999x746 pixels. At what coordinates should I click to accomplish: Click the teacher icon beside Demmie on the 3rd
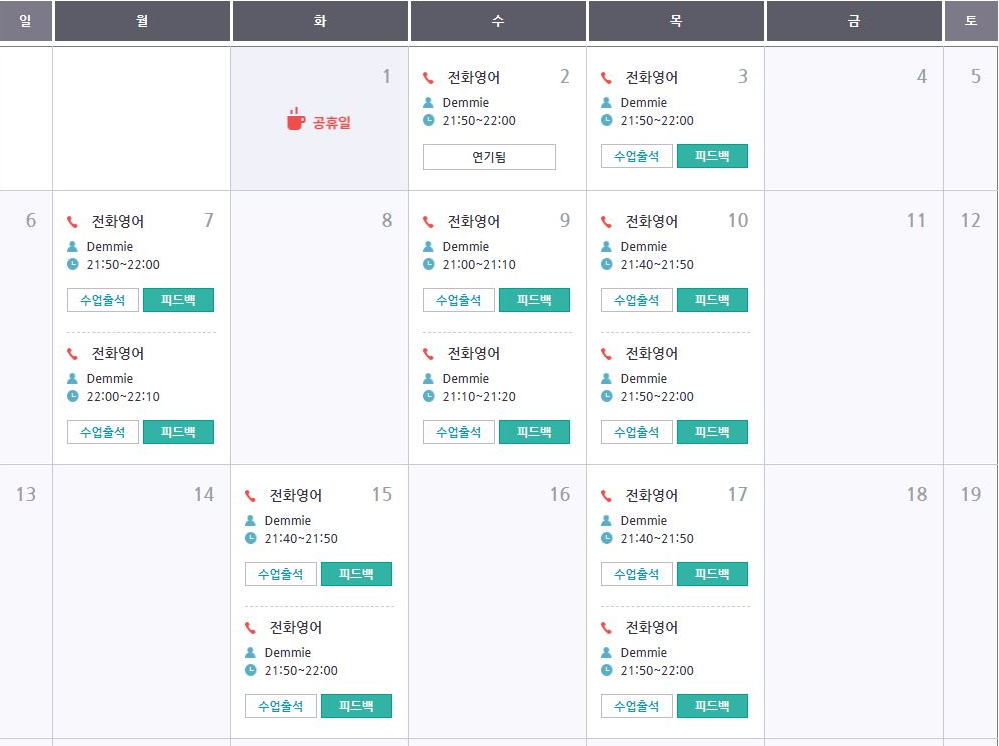click(606, 102)
